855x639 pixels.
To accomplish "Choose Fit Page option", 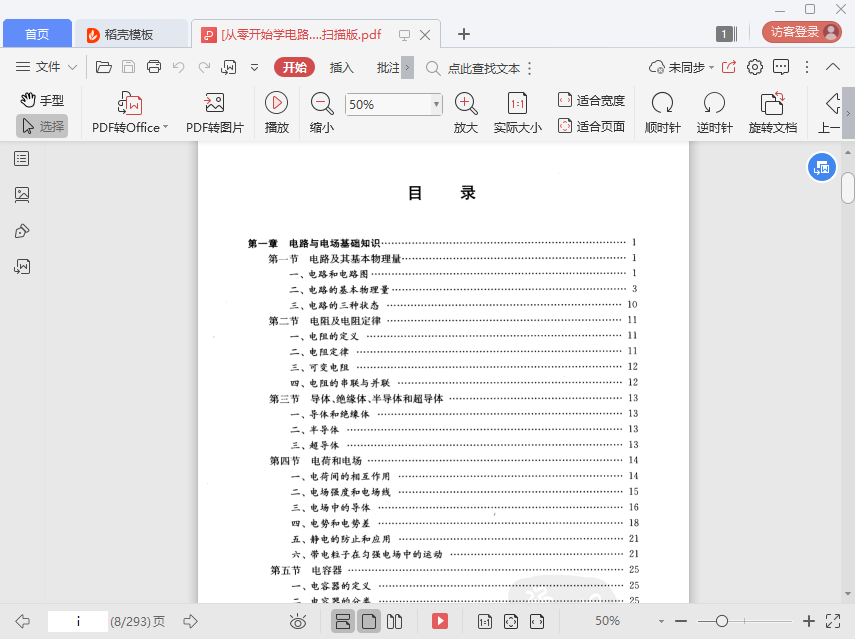I will click(x=591, y=126).
